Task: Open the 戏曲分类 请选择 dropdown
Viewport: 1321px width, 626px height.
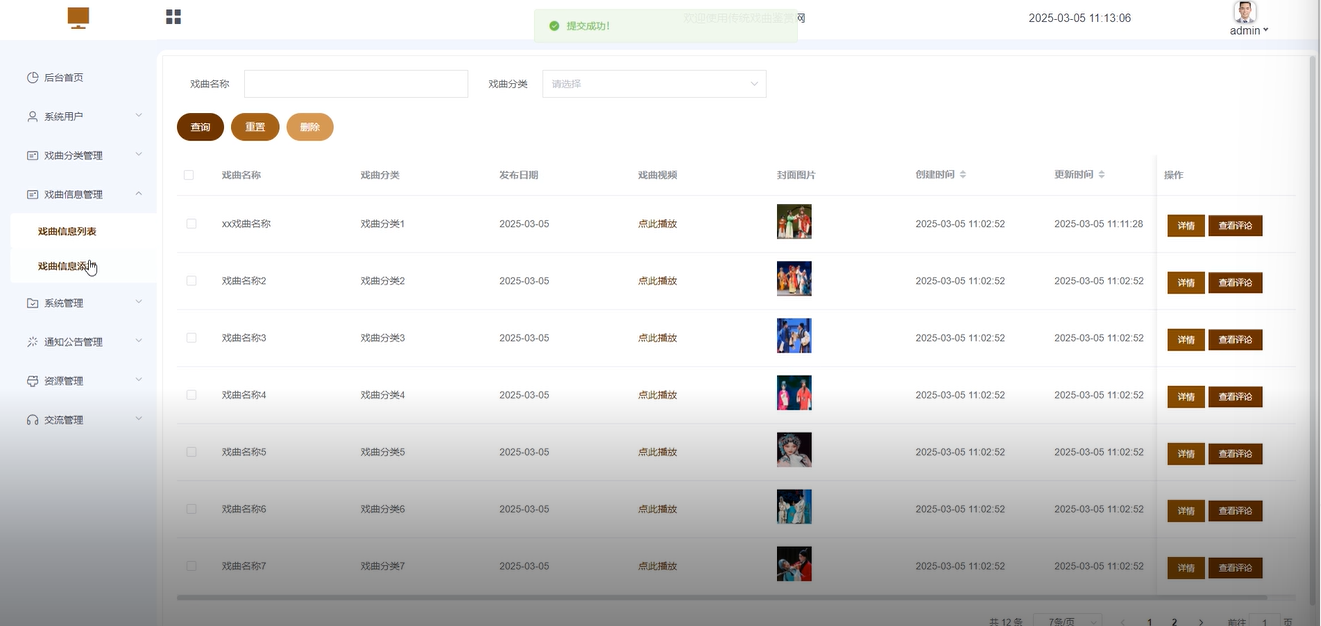Action: pos(654,84)
